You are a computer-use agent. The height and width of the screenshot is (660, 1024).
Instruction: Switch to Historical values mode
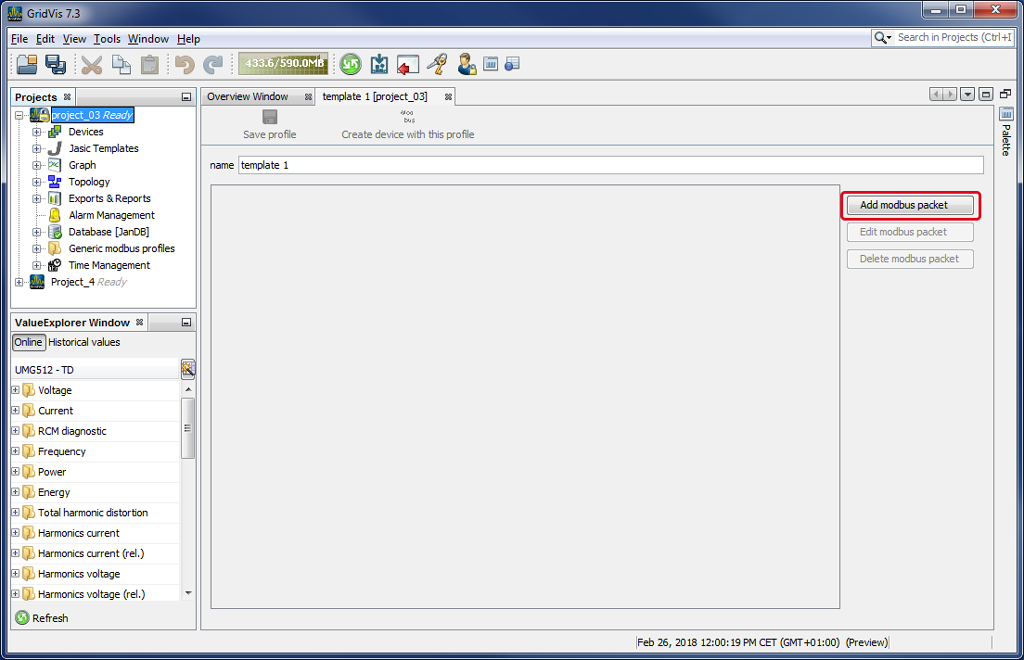click(x=84, y=342)
